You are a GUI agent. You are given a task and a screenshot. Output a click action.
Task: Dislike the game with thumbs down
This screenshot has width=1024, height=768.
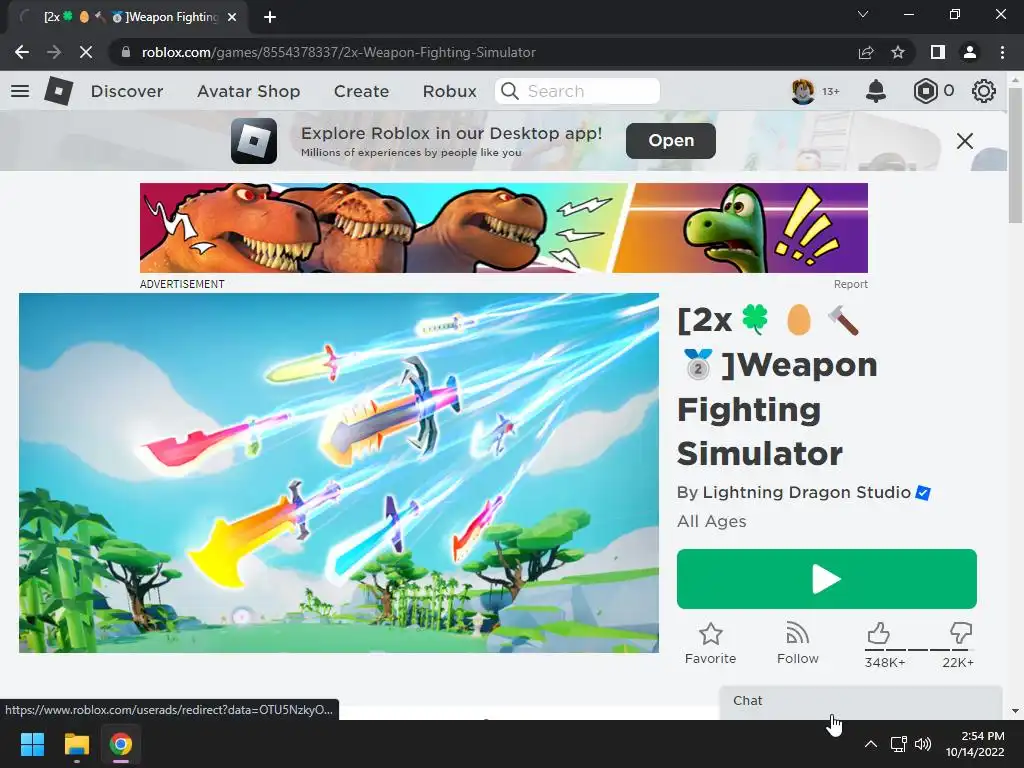tap(961, 633)
